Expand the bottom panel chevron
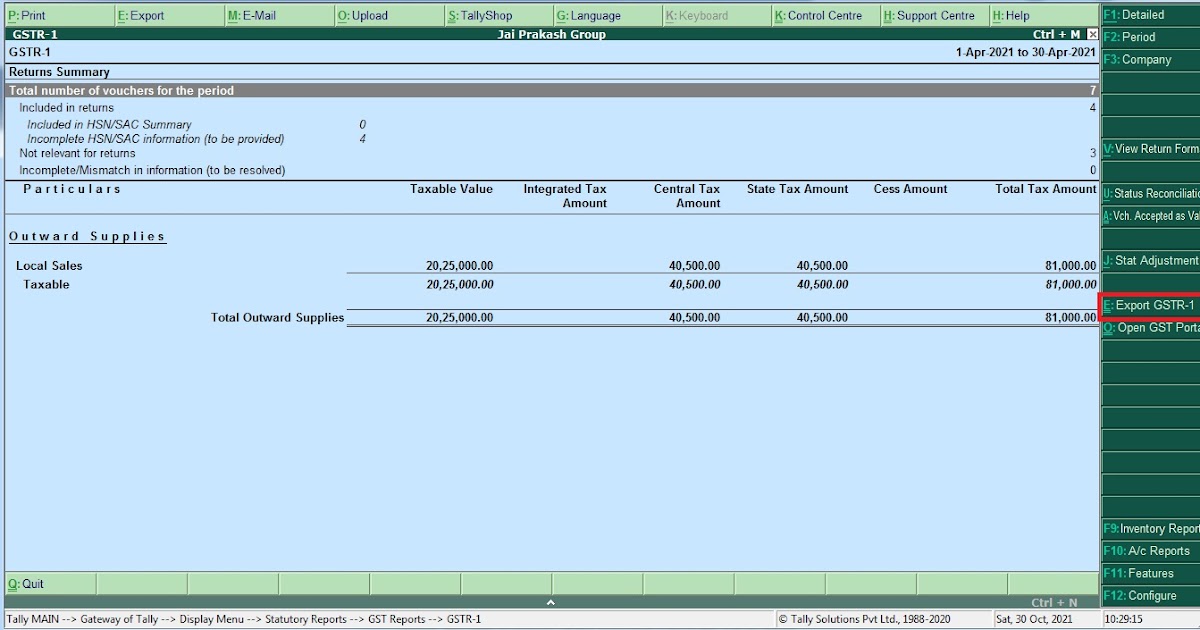This screenshot has width=1200, height=630. 550,603
